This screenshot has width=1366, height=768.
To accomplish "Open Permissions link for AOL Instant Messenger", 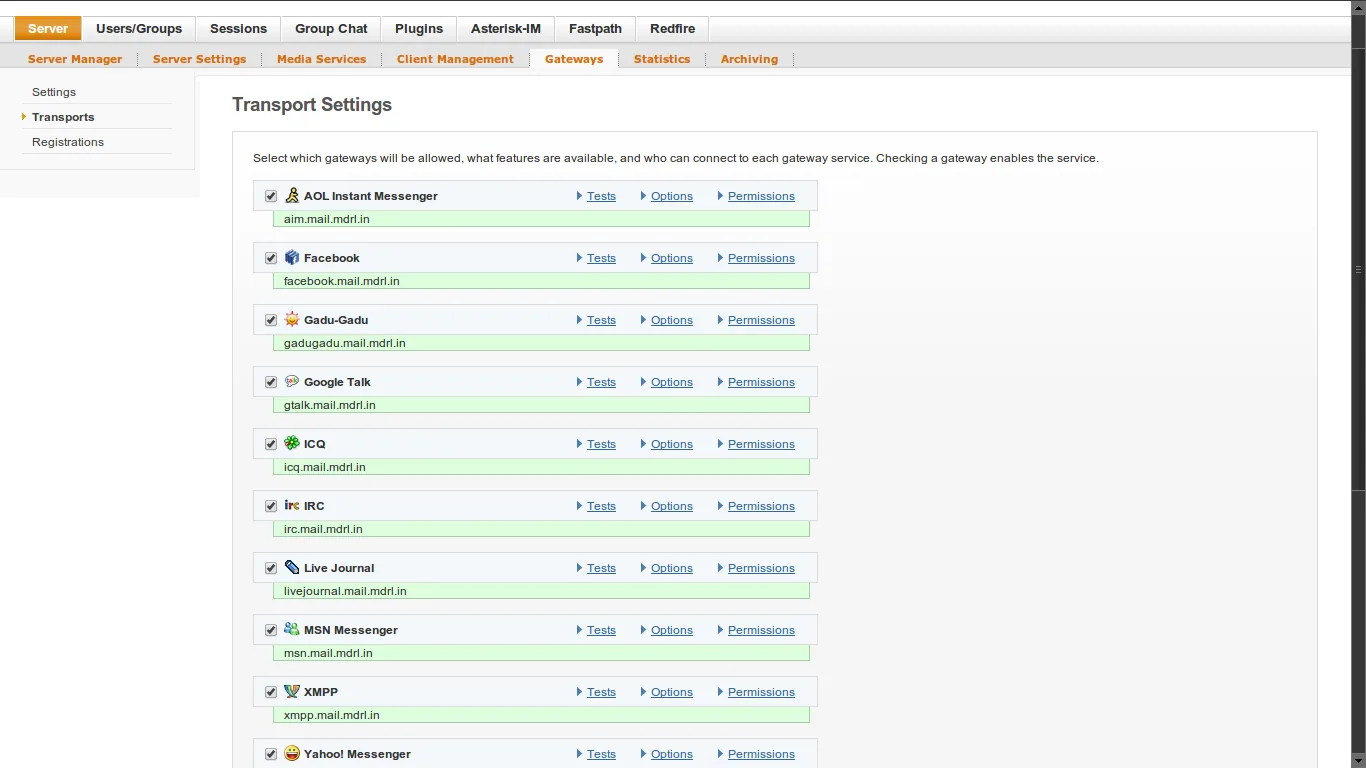I will pyautogui.click(x=761, y=196).
